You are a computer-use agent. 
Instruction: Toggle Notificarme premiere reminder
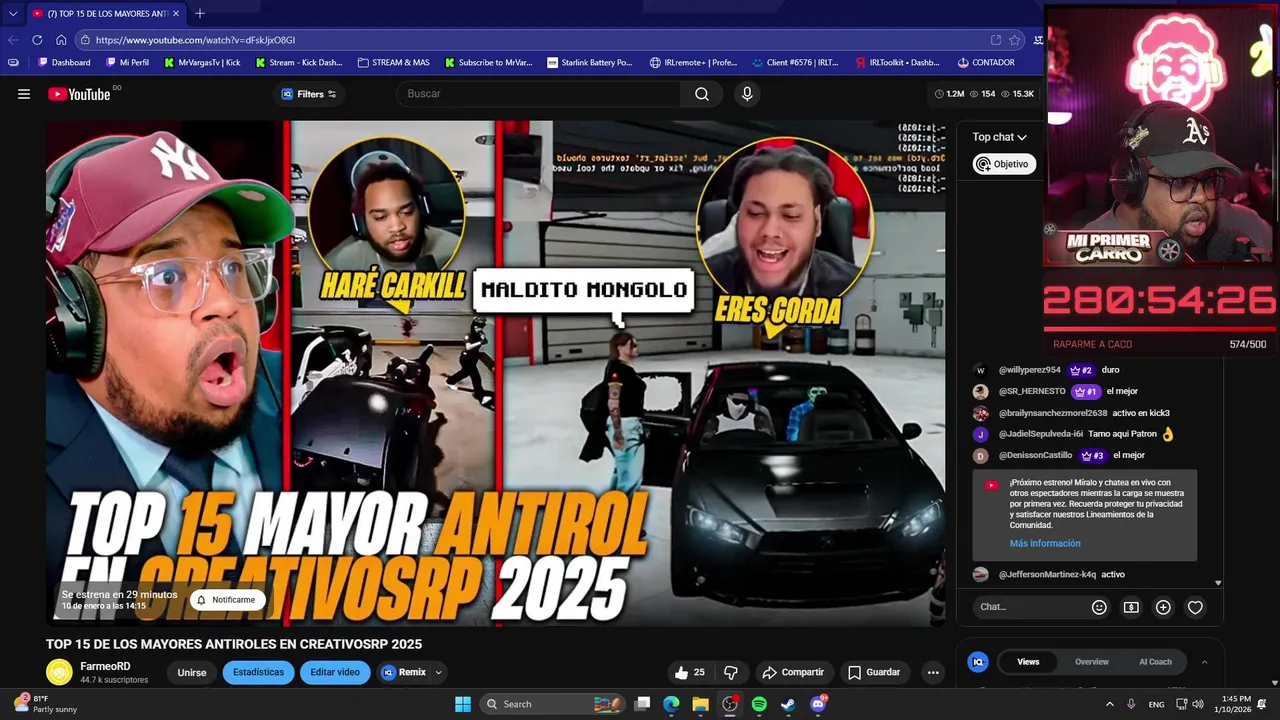click(226, 600)
